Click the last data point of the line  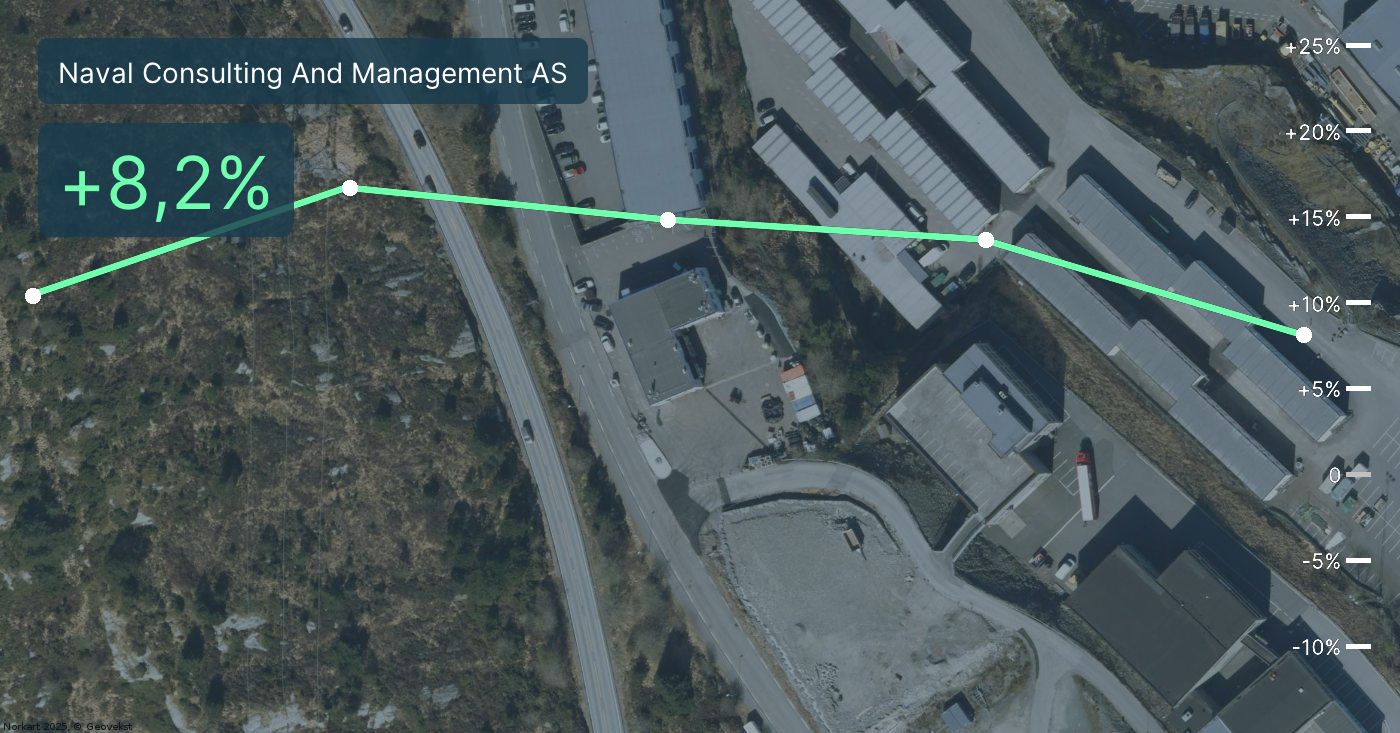[1304, 335]
